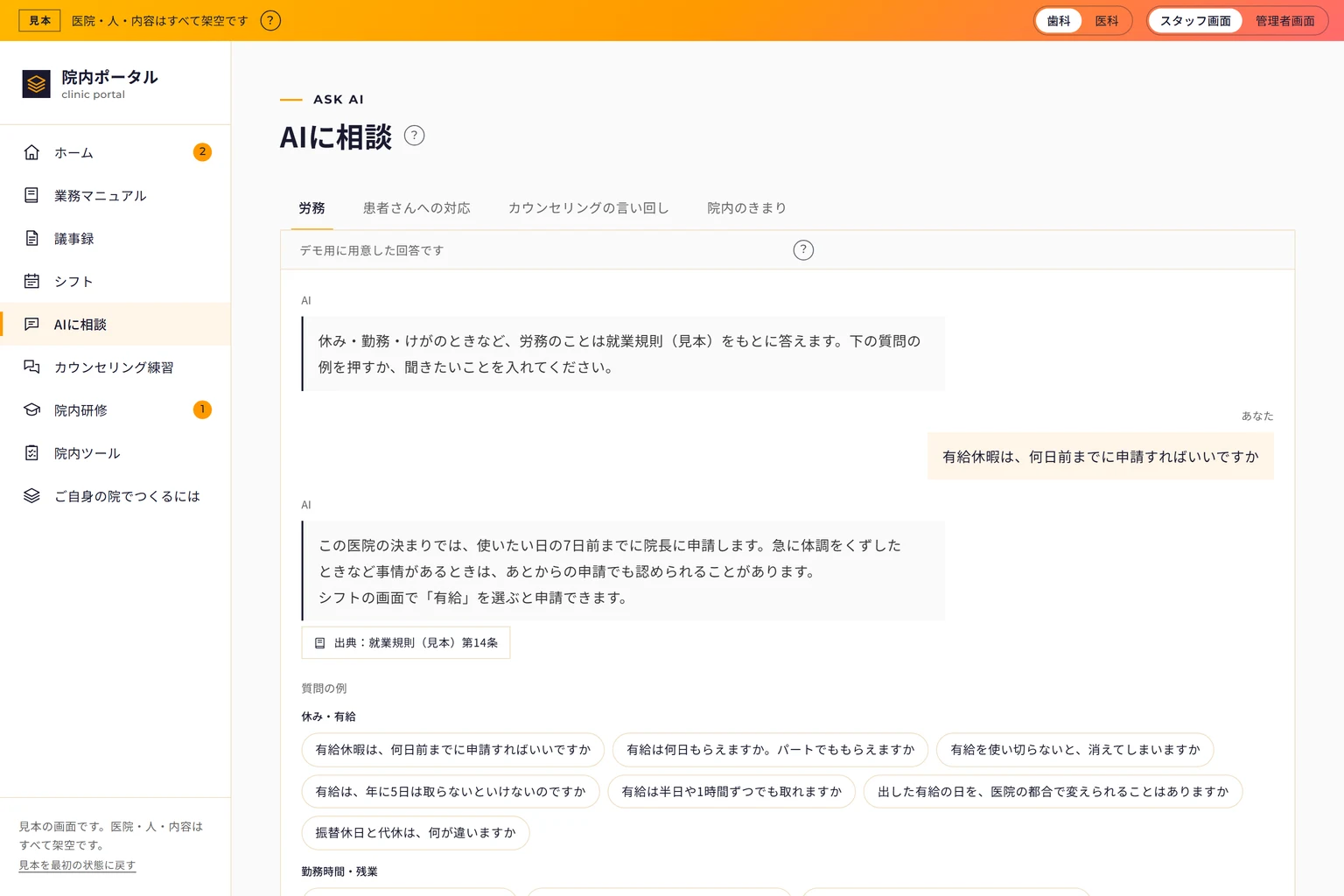Click the シフト calendar icon
This screenshot has height=896, width=1344.
(x=31, y=281)
